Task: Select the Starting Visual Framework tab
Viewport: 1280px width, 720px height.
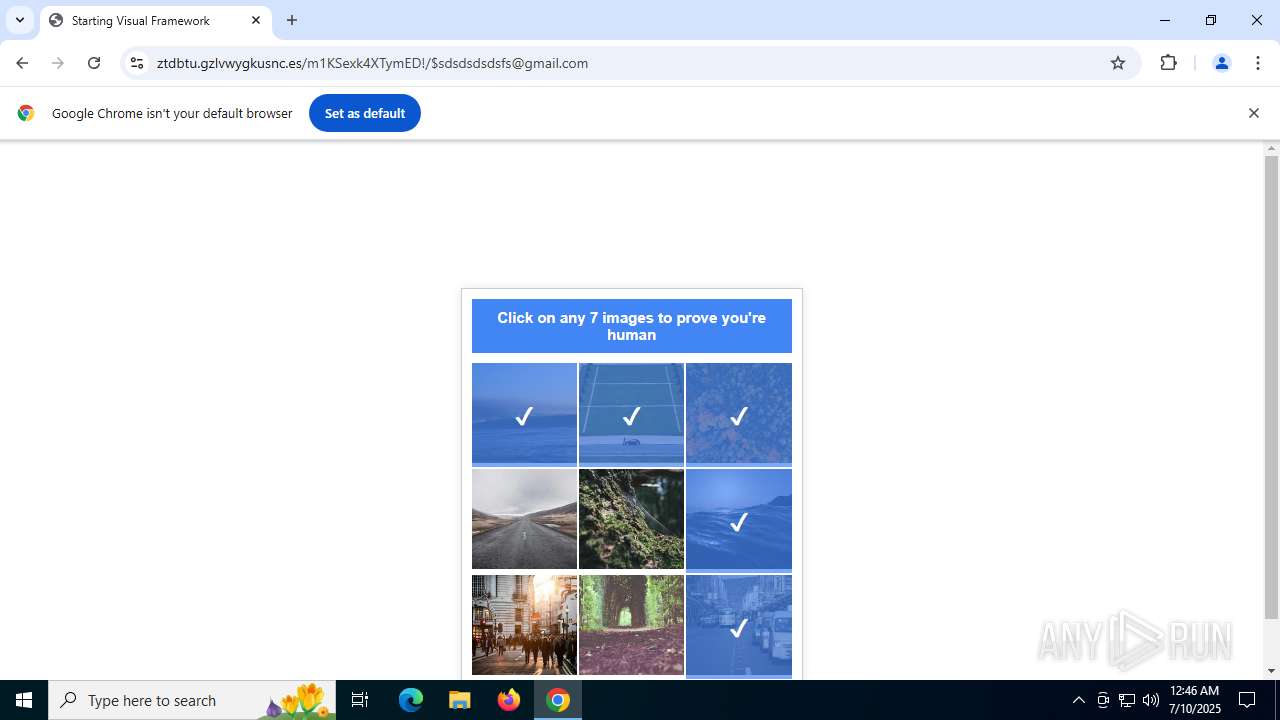Action: 156,20
